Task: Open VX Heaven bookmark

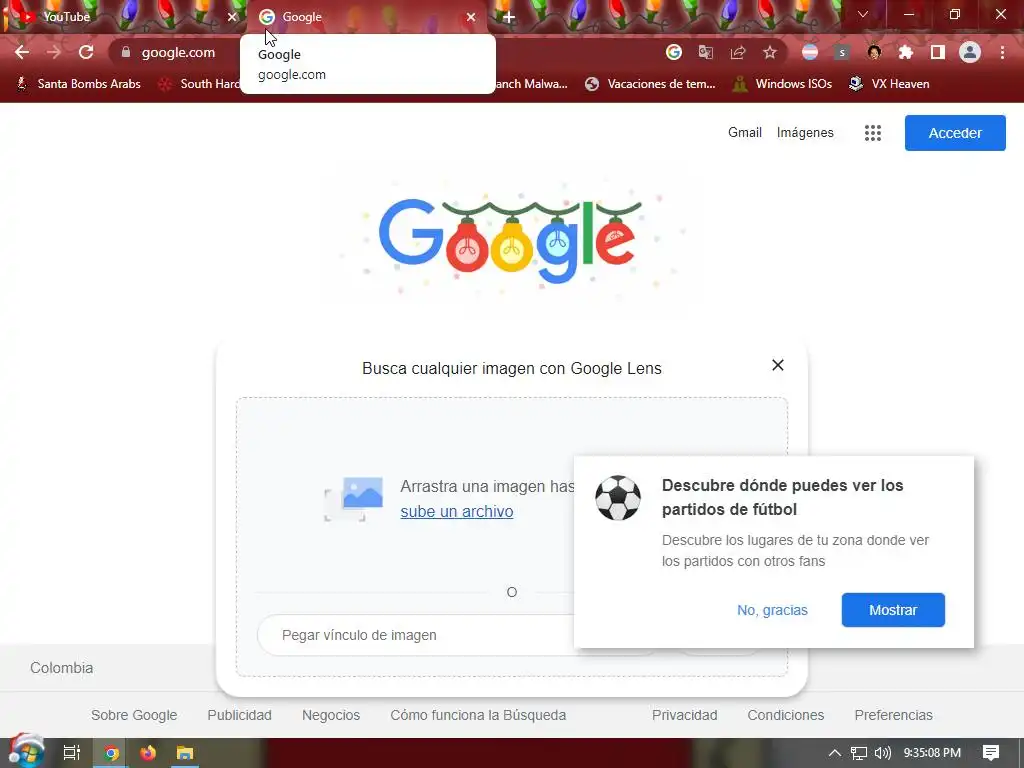Action: (889, 84)
